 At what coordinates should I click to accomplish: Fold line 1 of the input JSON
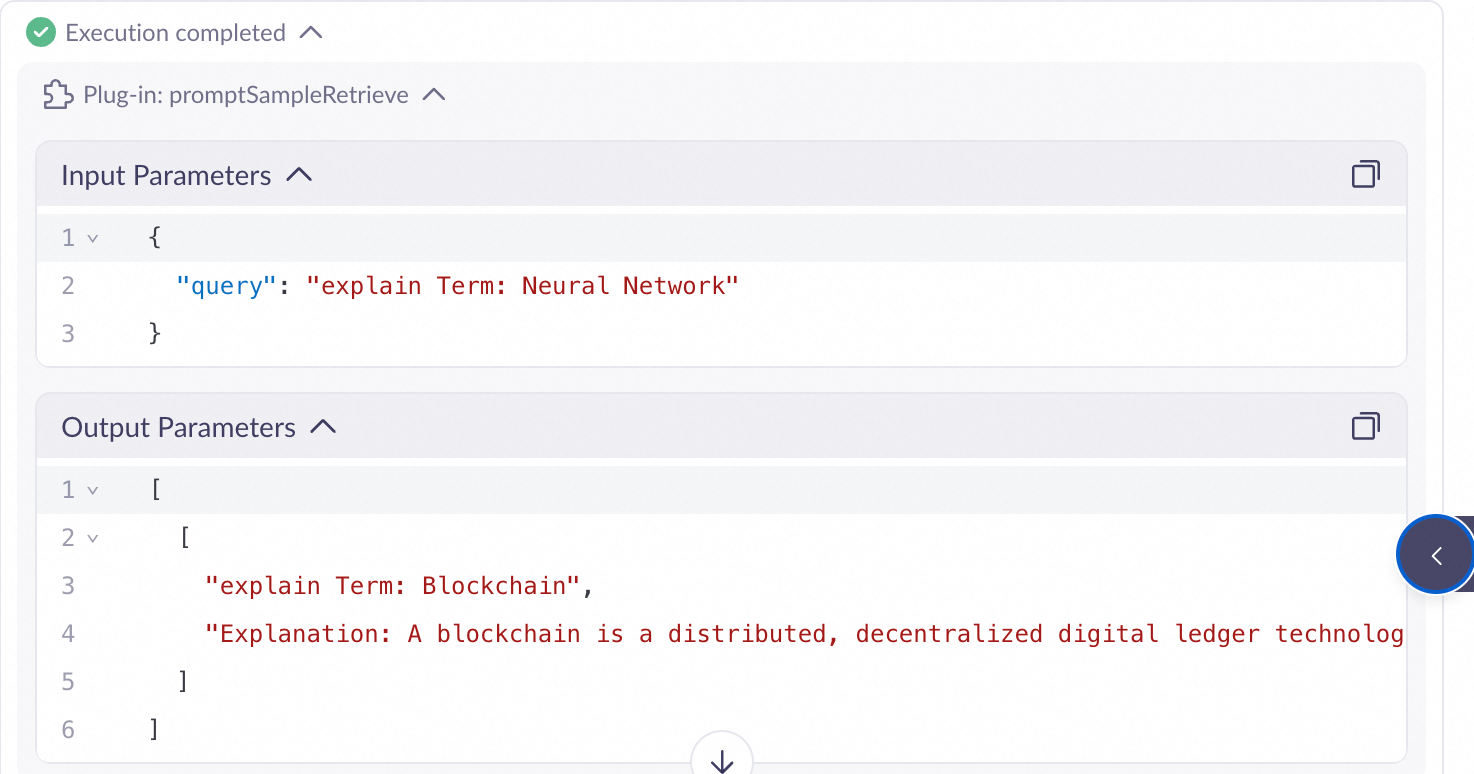[x=93, y=238]
